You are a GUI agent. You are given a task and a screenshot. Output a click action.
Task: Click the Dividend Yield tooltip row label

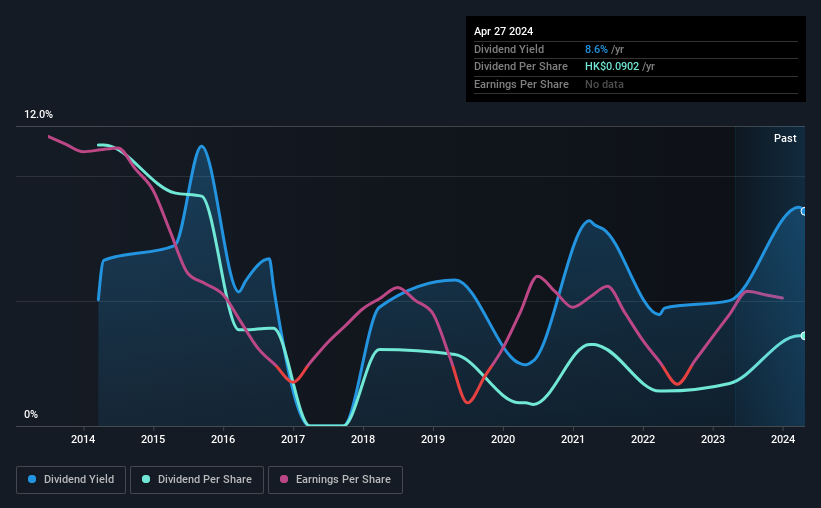[509, 49]
